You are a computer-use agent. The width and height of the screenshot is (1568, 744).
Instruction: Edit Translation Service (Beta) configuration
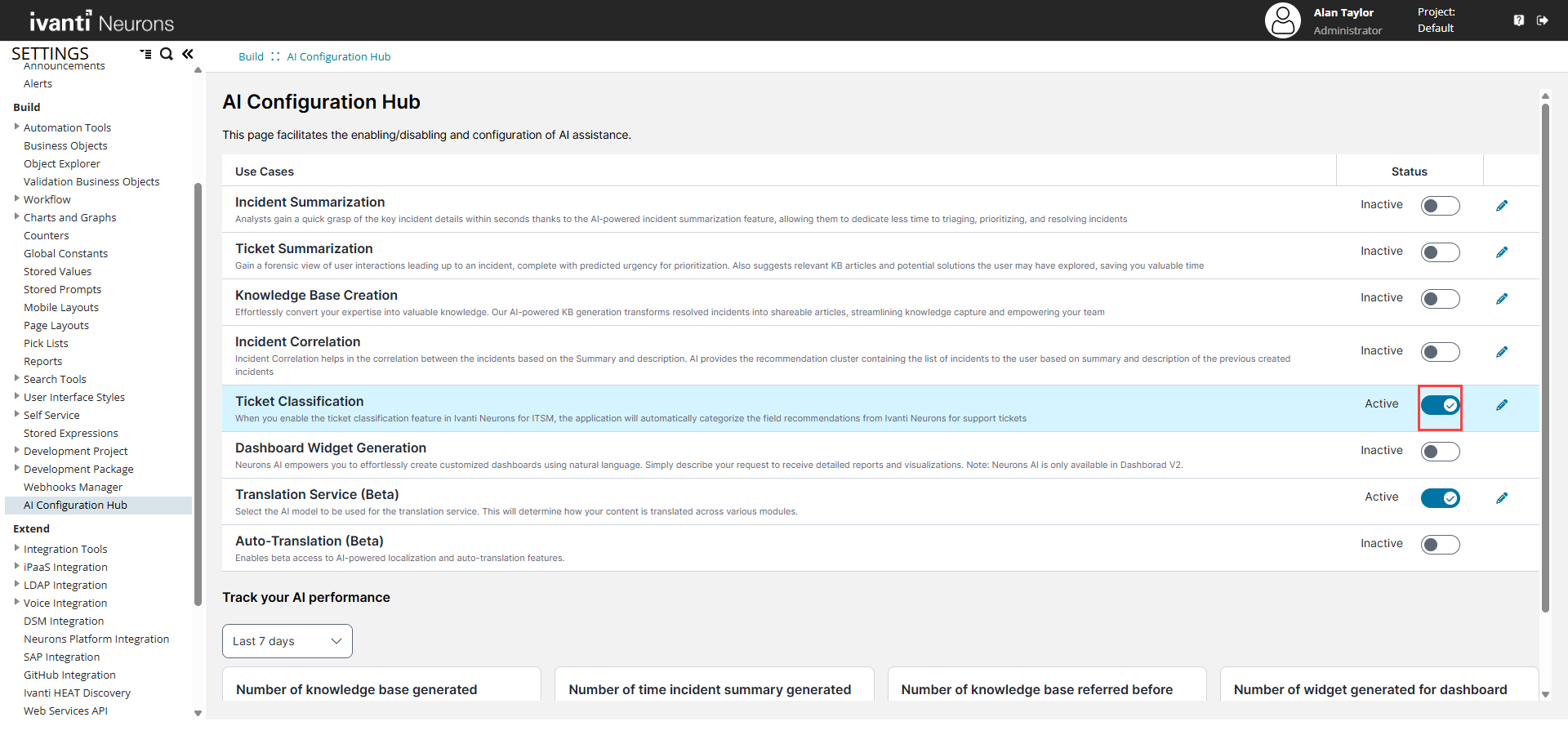point(1501,498)
